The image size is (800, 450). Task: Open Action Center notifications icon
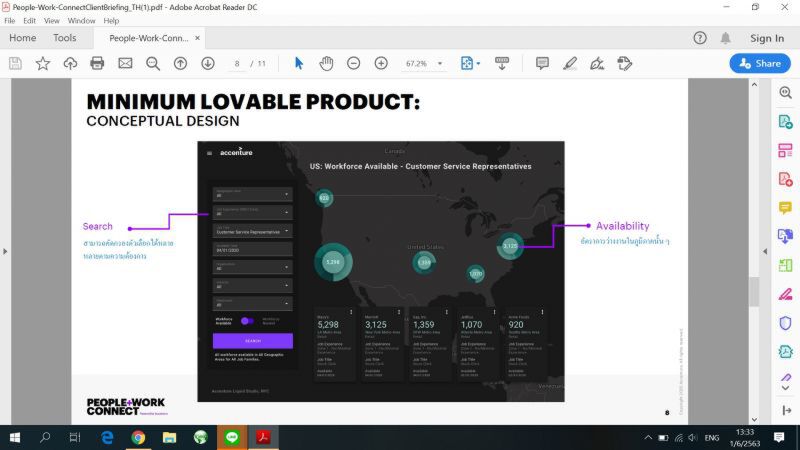[x=779, y=437]
